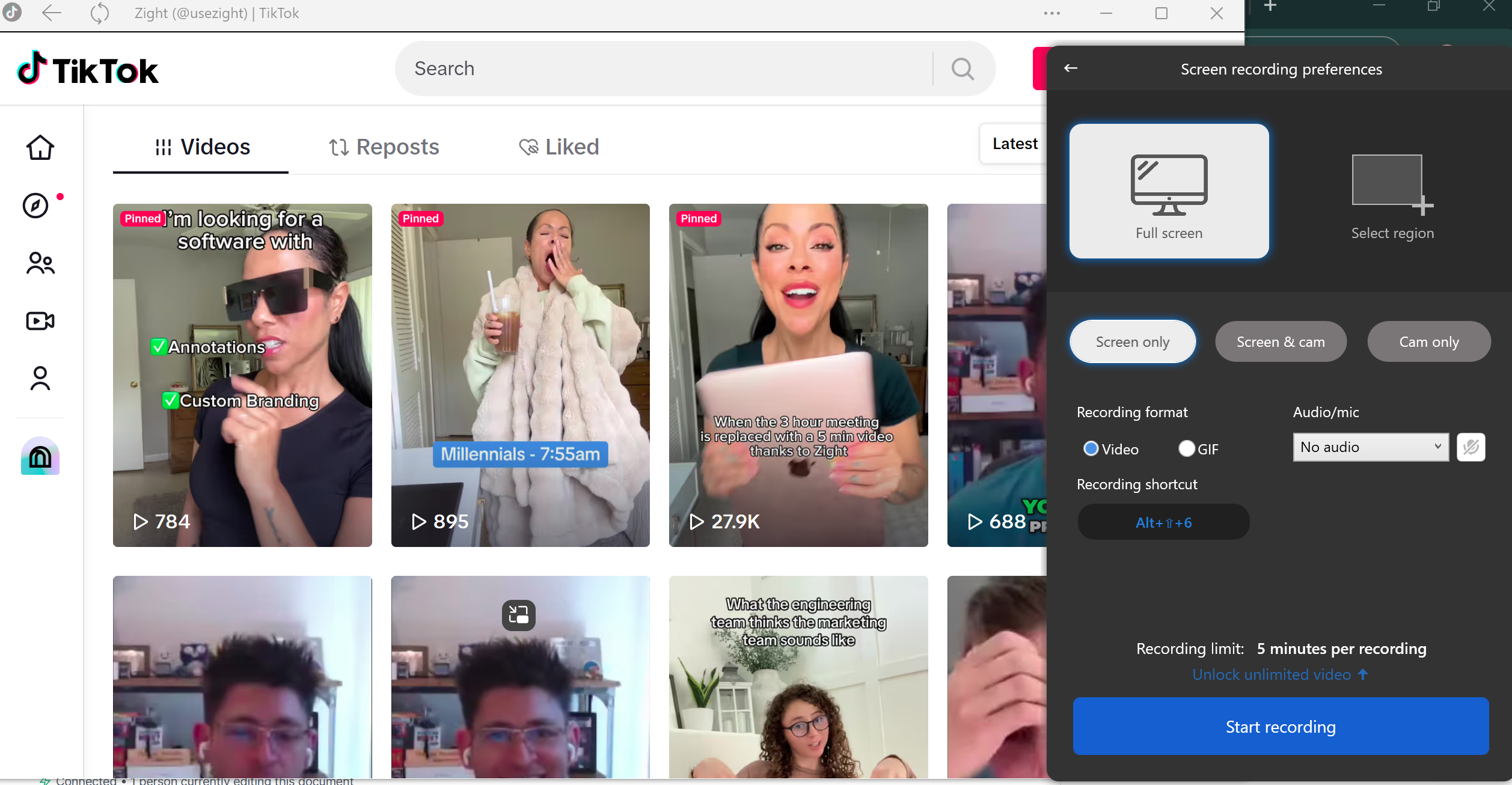
Task: Click the Start recording button
Action: (1281, 726)
